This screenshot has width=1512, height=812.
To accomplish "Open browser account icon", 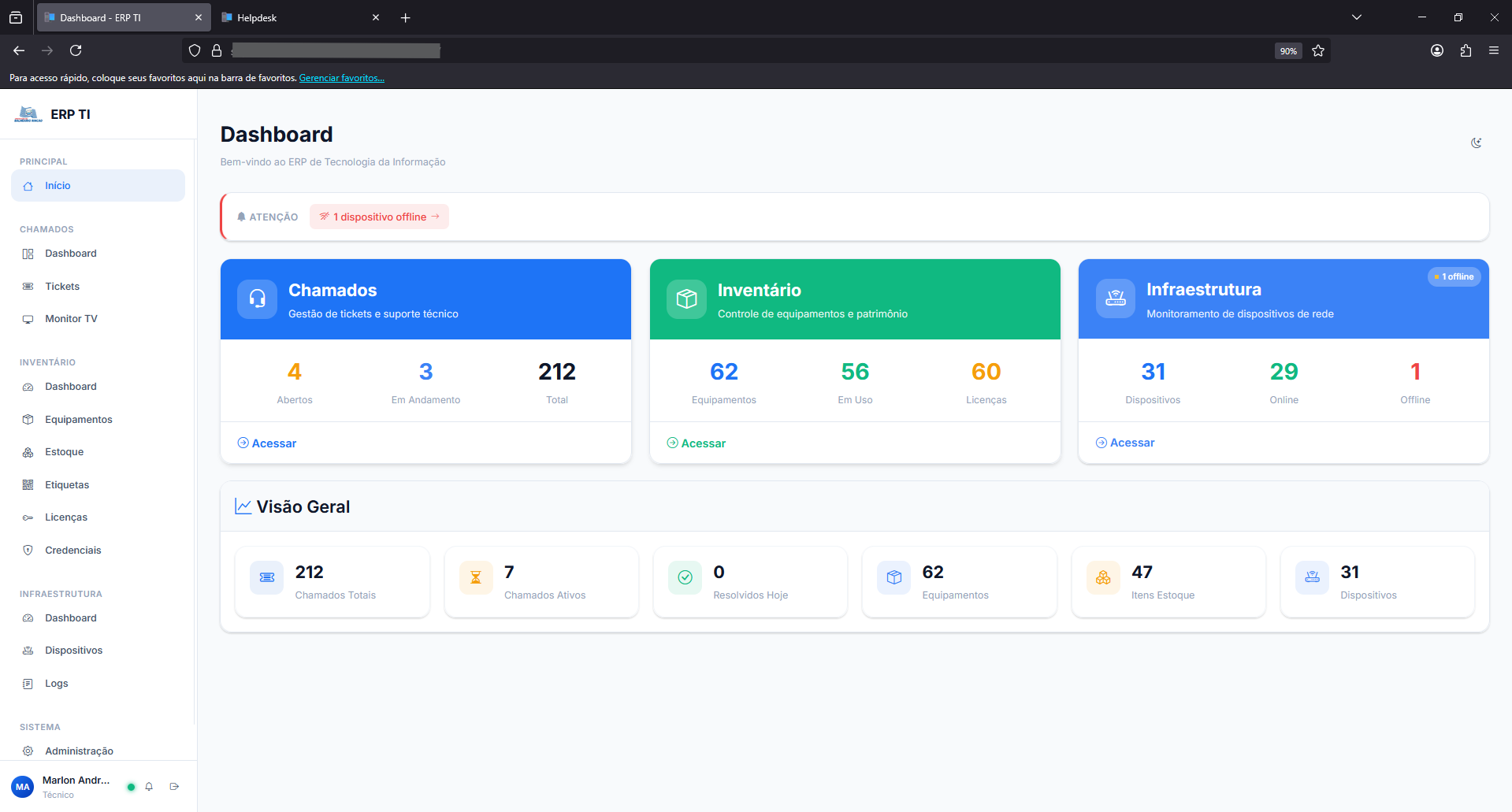I will 1437,50.
